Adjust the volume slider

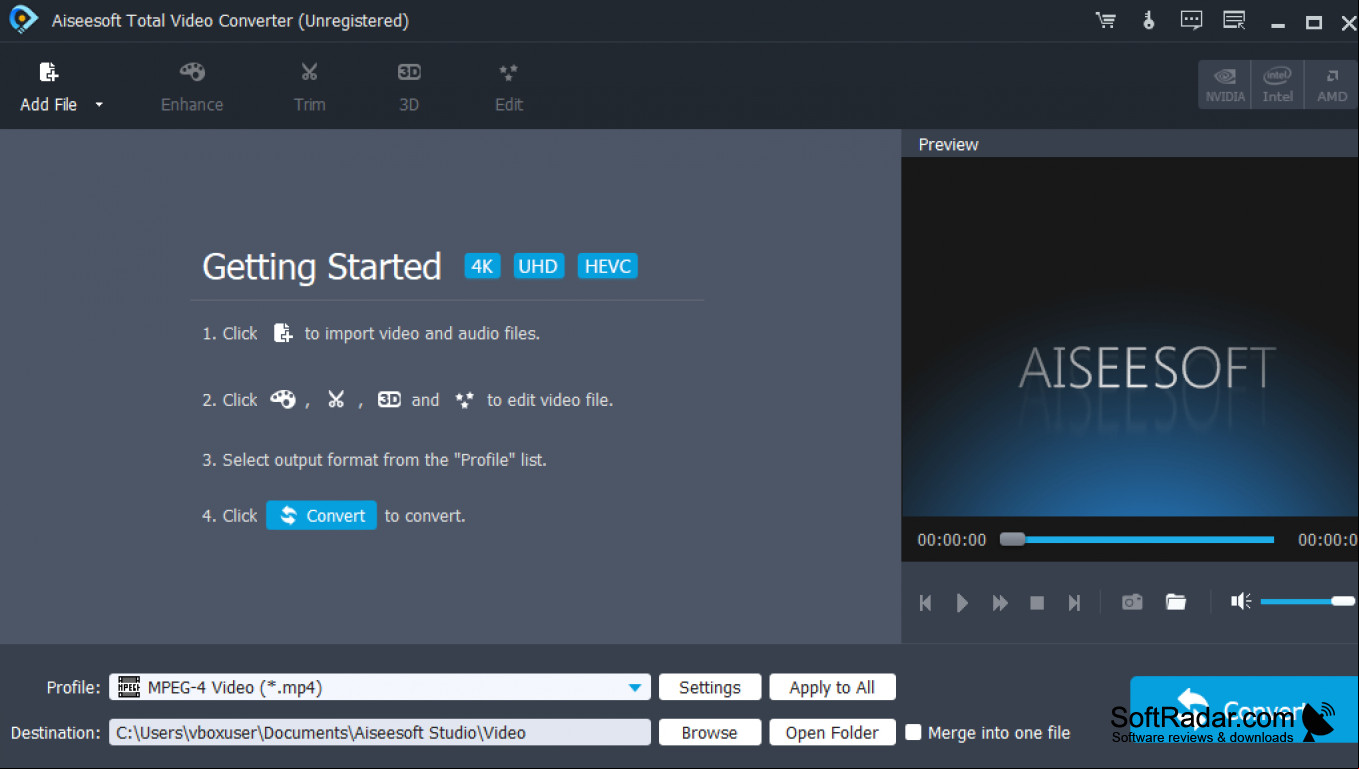pyautogui.click(x=1308, y=601)
